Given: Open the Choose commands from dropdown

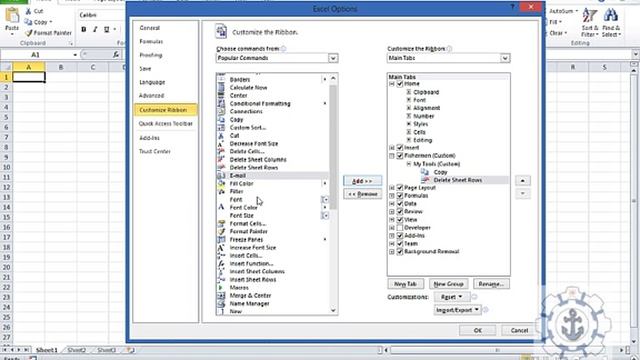Looking at the screenshot, I should pyautogui.click(x=333, y=58).
